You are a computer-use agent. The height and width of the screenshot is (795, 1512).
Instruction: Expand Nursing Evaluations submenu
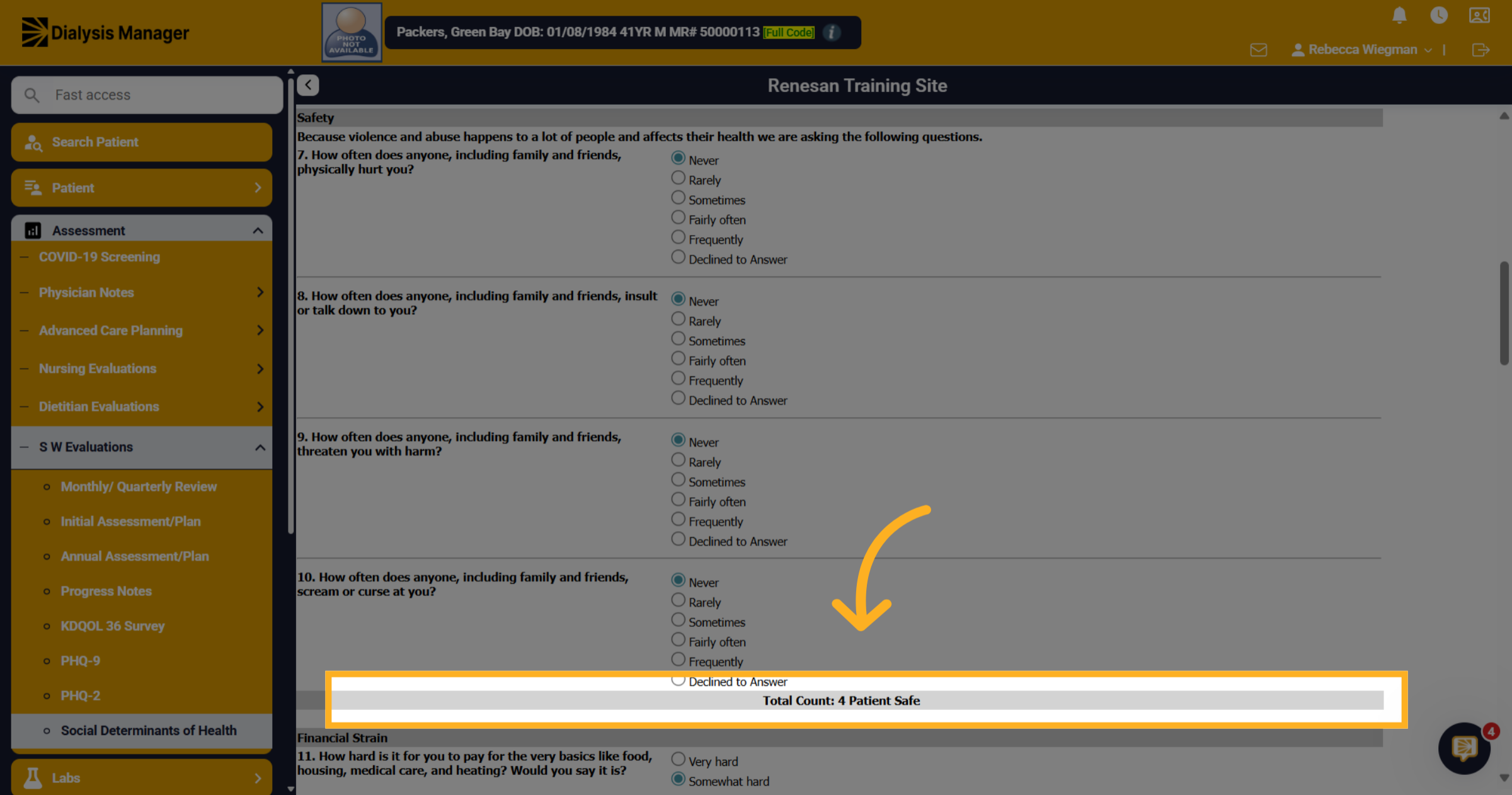[x=260, y=369]
